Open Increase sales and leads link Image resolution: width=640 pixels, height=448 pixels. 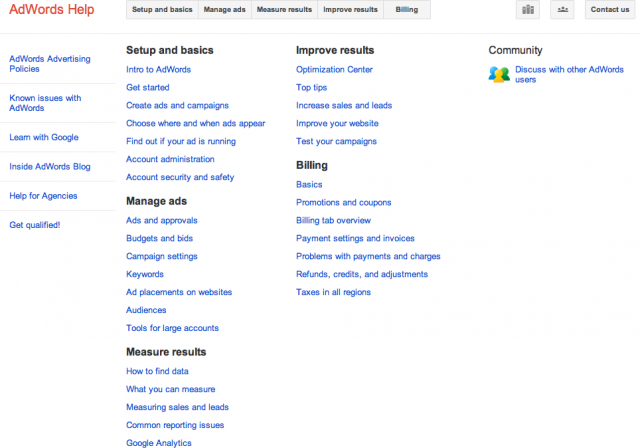click(x=344, y=105)
